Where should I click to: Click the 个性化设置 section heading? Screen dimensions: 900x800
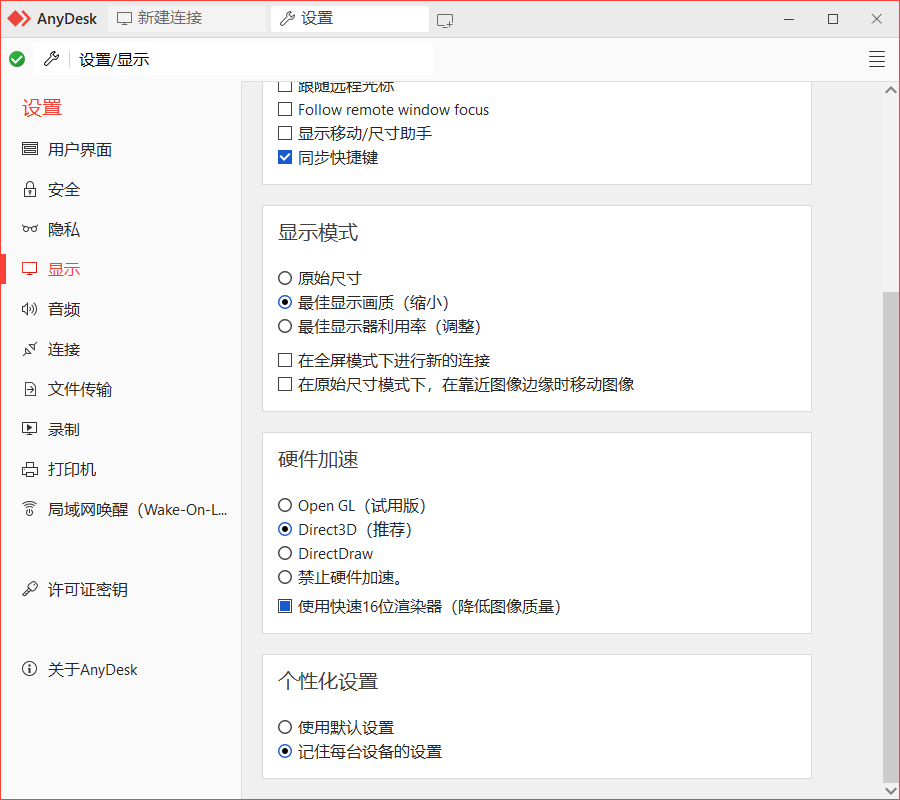328,681
